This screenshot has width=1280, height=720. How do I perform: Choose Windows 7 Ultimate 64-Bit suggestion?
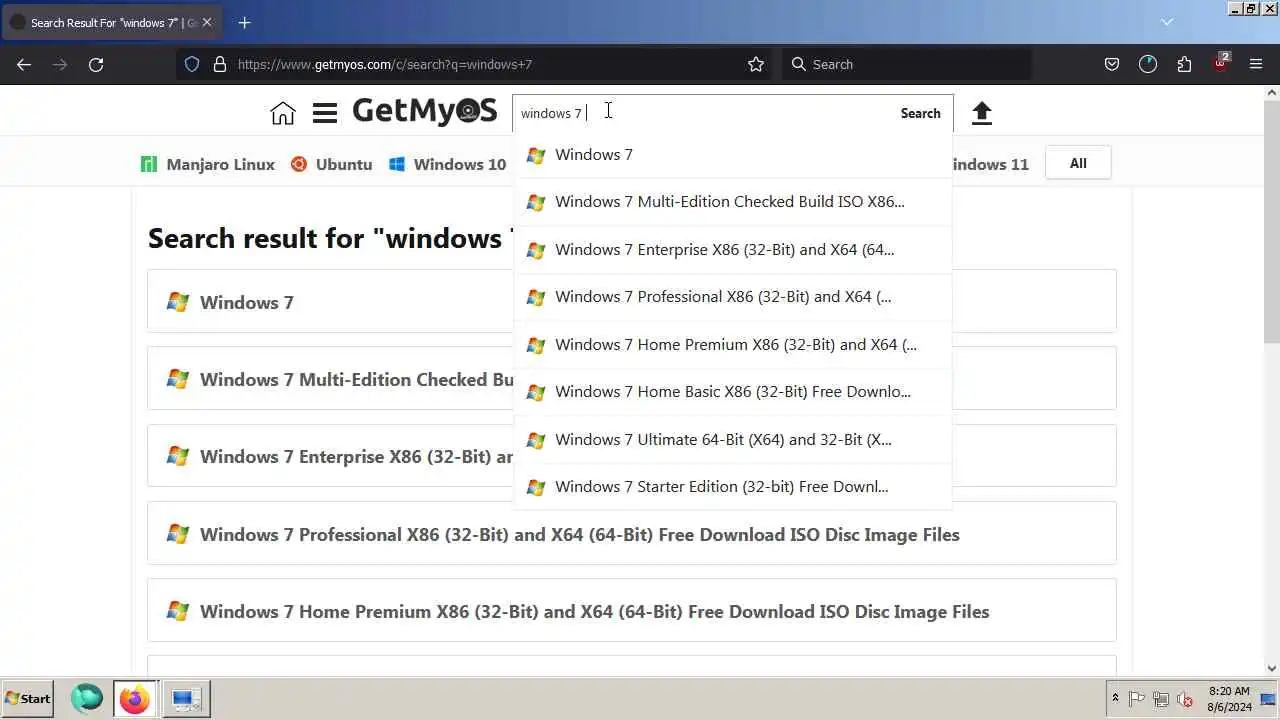[x=733, y=440]
